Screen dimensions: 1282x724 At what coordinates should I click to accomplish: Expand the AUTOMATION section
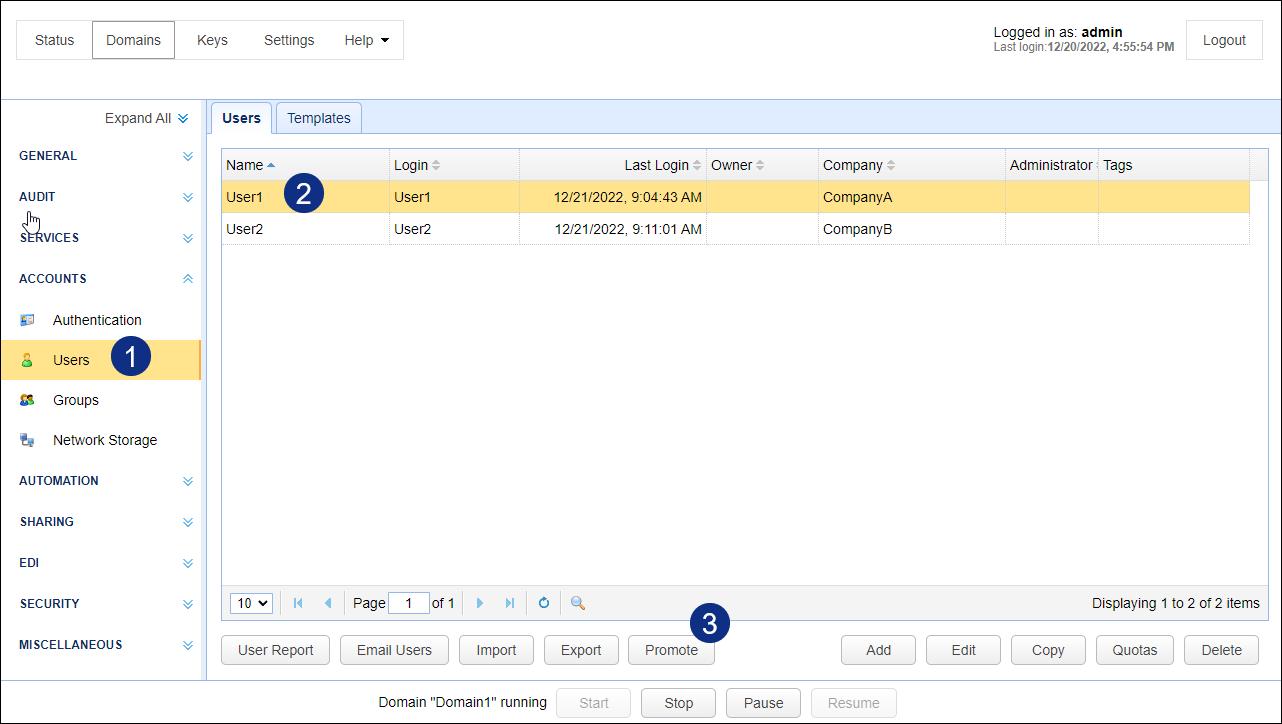click(x=188, y=481)
